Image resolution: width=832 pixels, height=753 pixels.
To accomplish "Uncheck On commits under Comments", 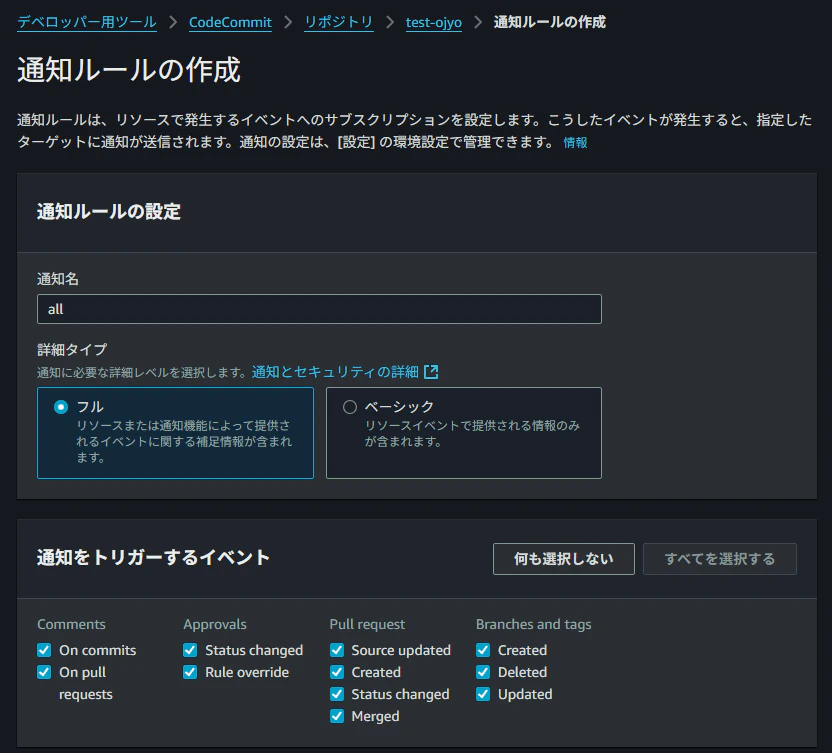I will (x=43, y=650).
